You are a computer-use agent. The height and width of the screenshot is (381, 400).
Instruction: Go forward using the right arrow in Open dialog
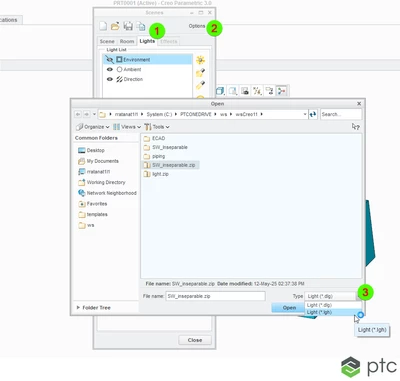86,114
